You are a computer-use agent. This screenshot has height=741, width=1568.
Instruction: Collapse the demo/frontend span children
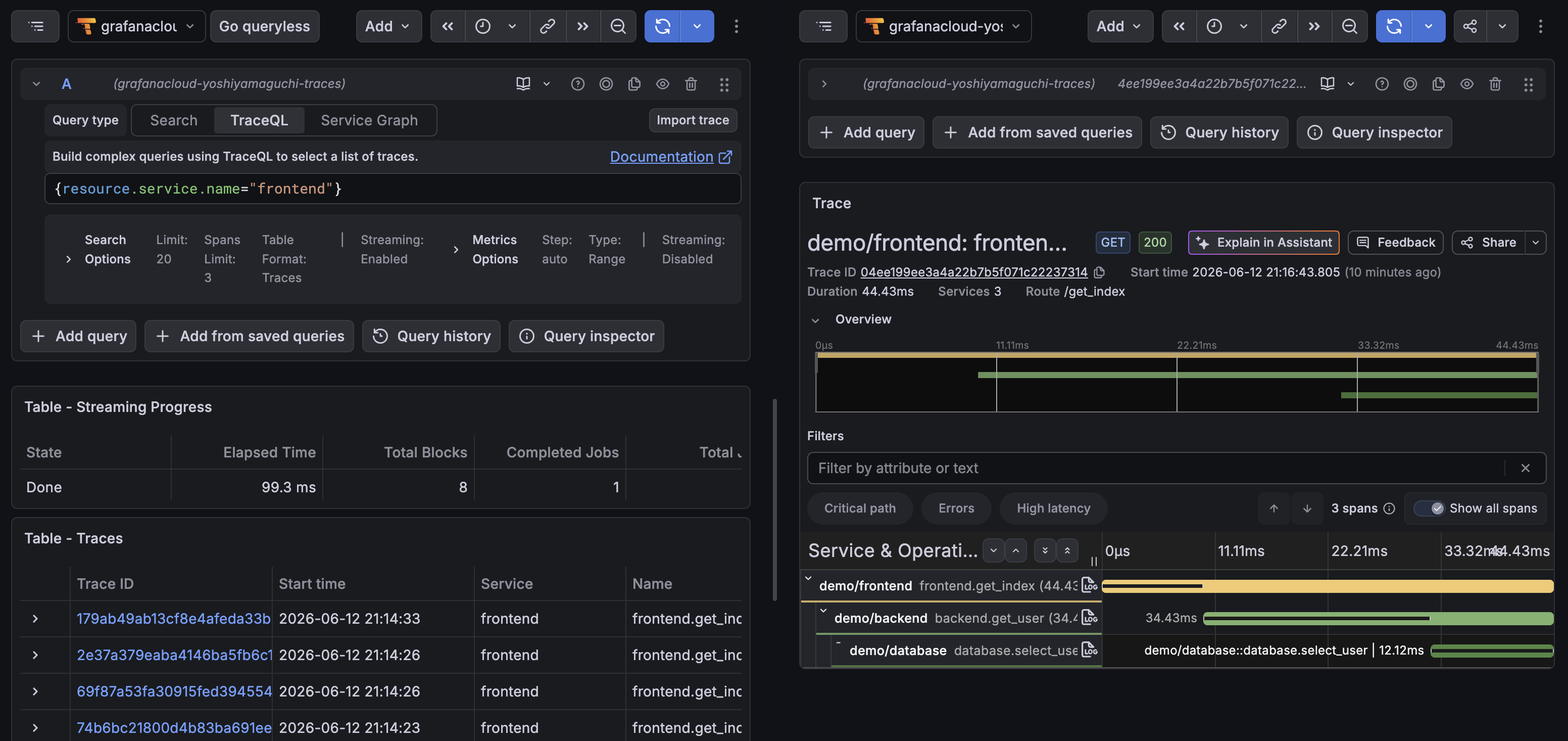click(x=808, y=578)
